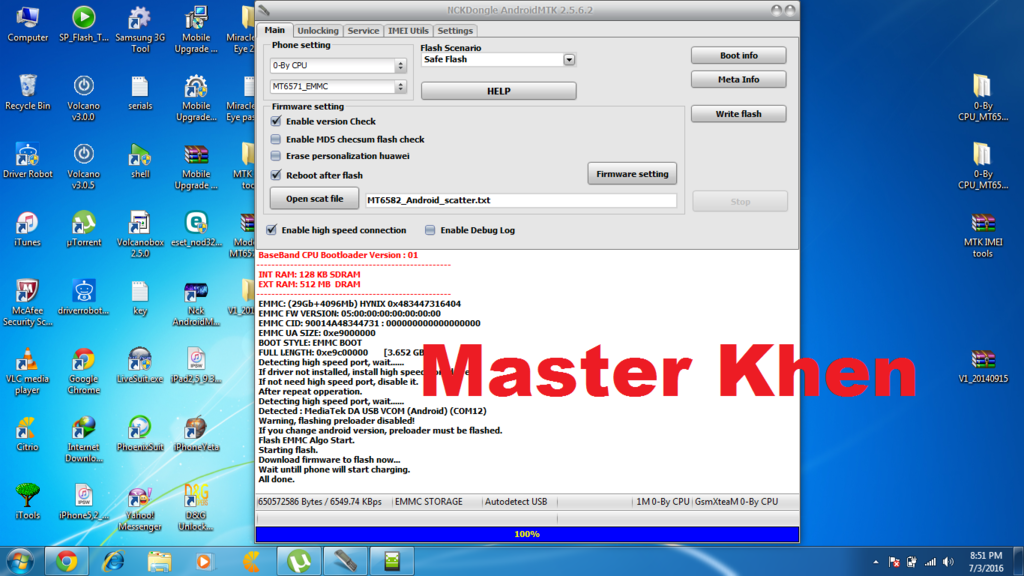Screen dimensions: 1024x576
Task: Click Google Chrome in the taskbar
Action: point(67,561)
